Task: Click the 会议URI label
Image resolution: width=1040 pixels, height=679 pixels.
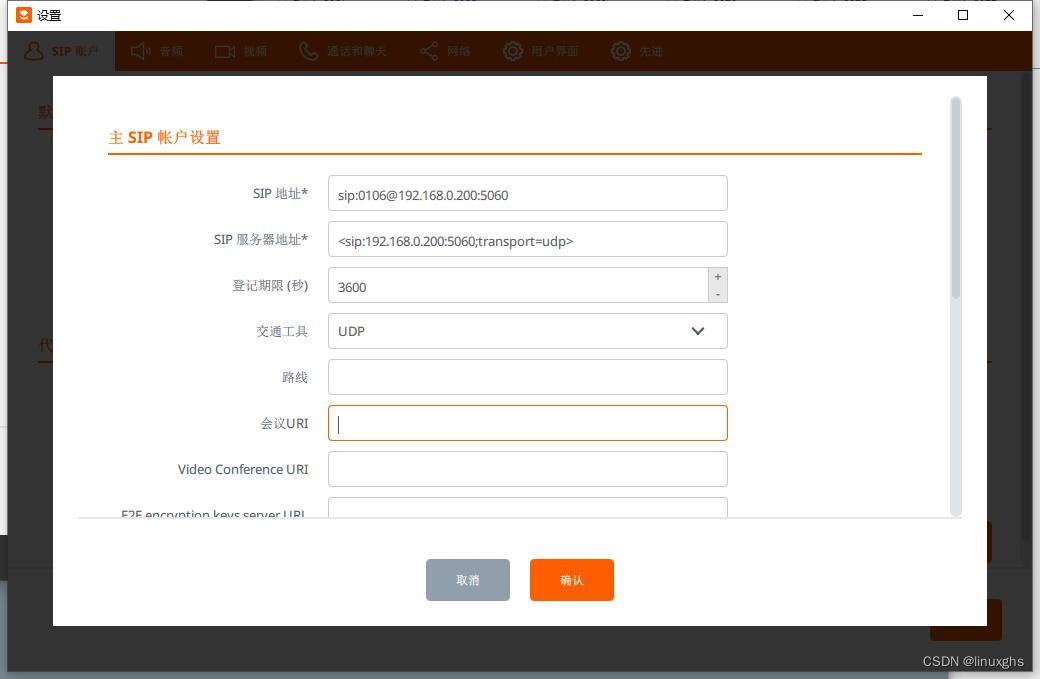Action: tap(284, 423)
